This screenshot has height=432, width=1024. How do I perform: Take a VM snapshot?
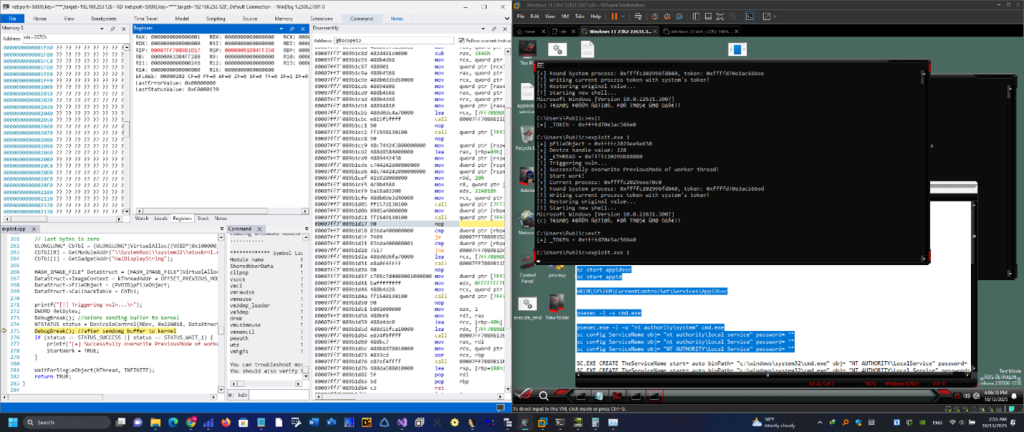pyautogui.click(x=654, y=16)
